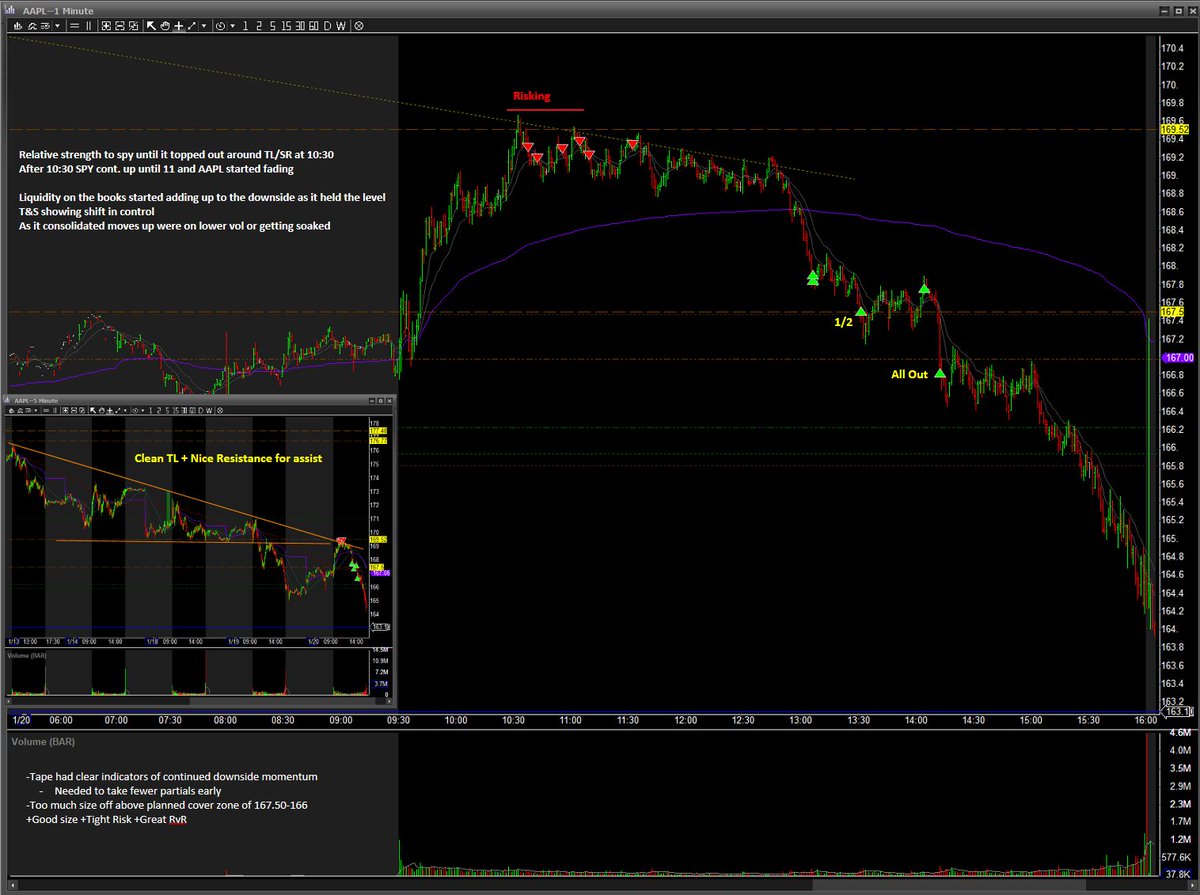
Task: Open indicators icon in 5 Minute window toolbar
Action: tap(20, 410)
